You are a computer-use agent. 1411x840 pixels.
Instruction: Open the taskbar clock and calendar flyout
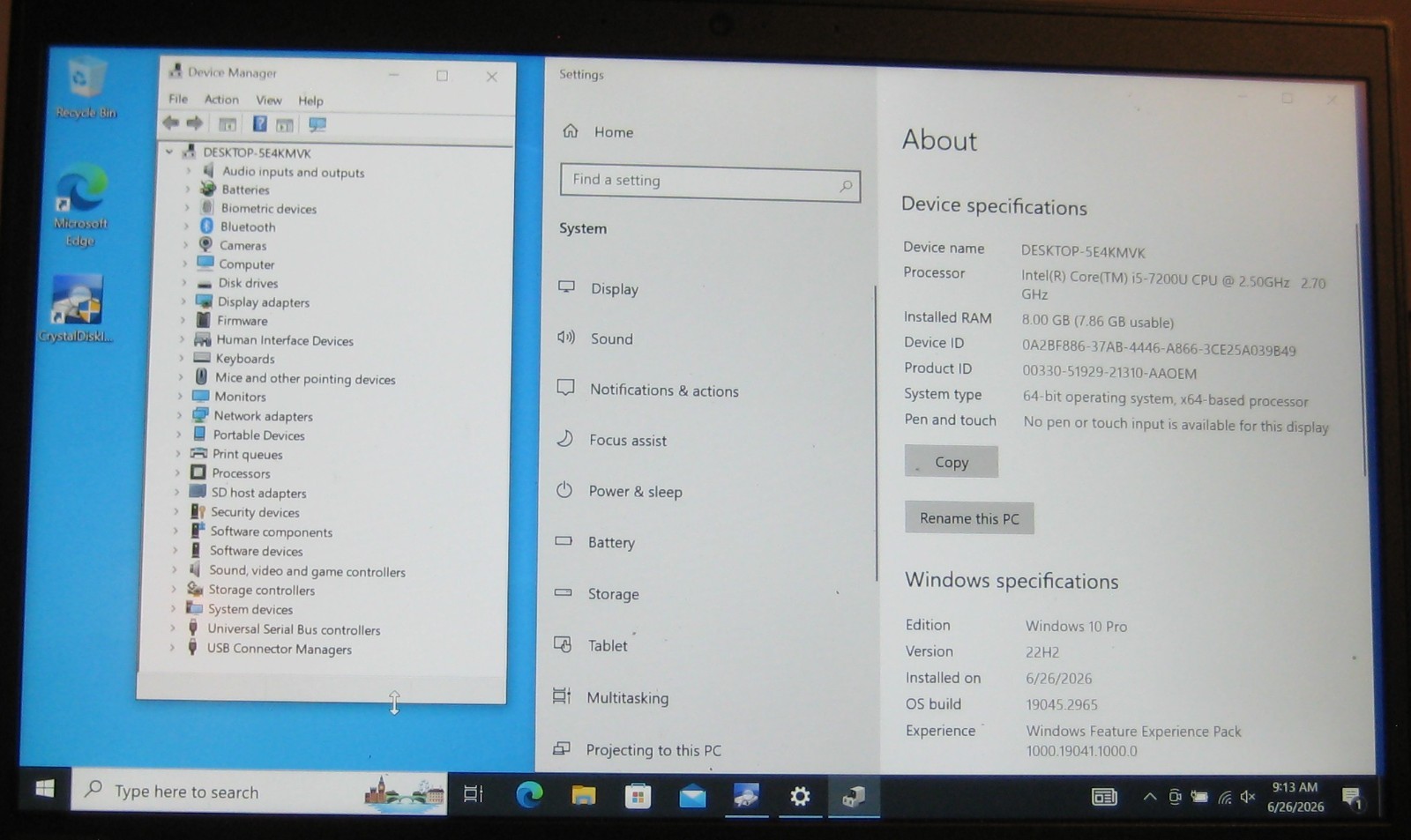(x=1295, y=797)
